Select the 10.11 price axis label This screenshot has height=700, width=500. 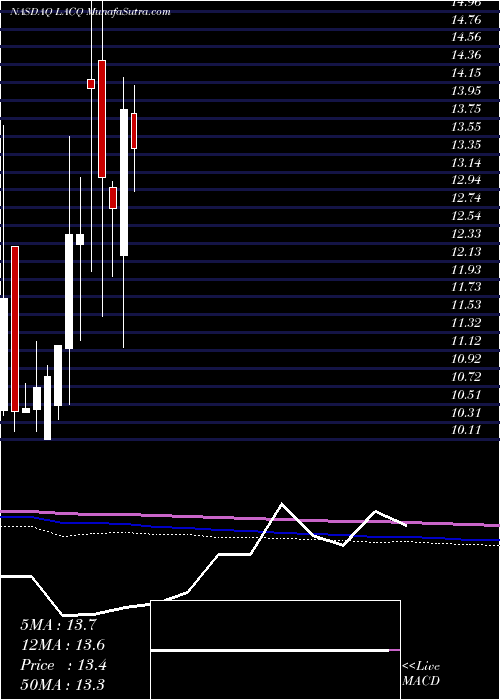(466, 430)
